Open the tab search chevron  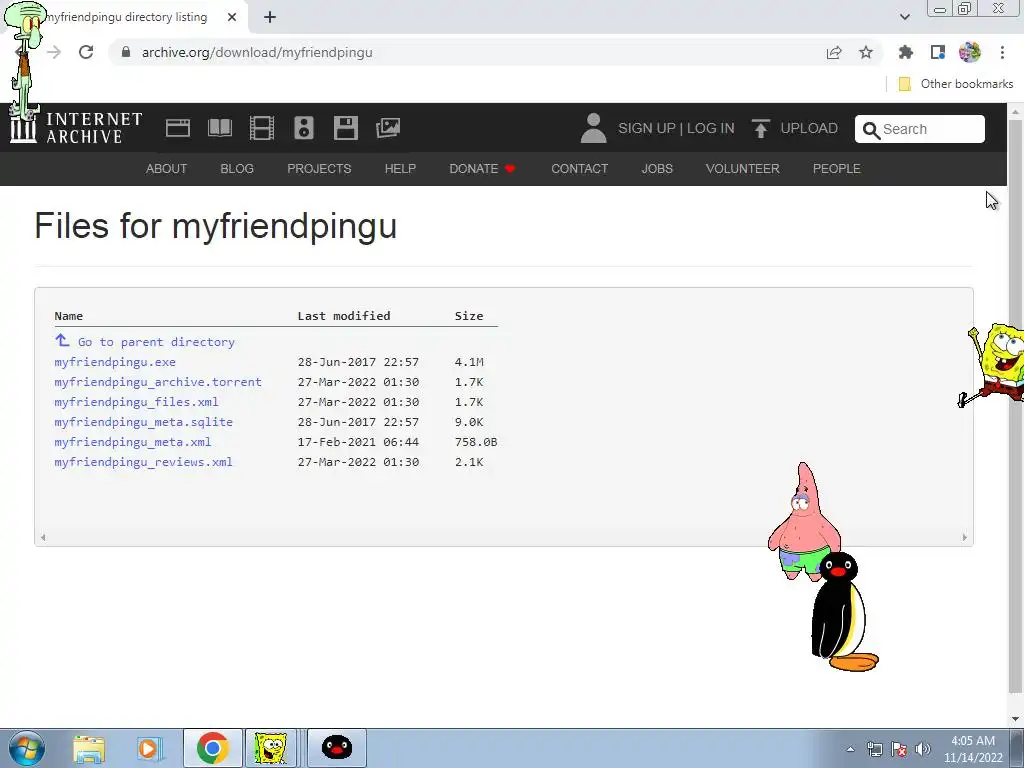(904, 17)
